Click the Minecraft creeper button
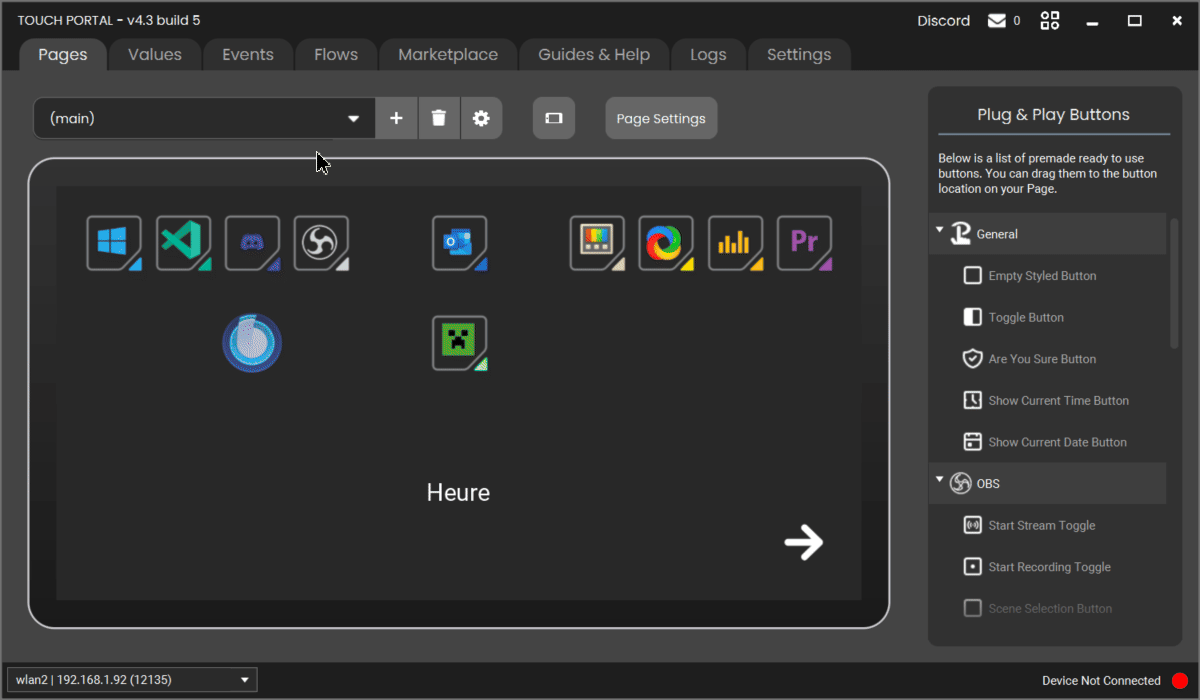Image resolution: width=1200 pixels, height=700 pixels. pyautogui.click(x=460, y=343)
